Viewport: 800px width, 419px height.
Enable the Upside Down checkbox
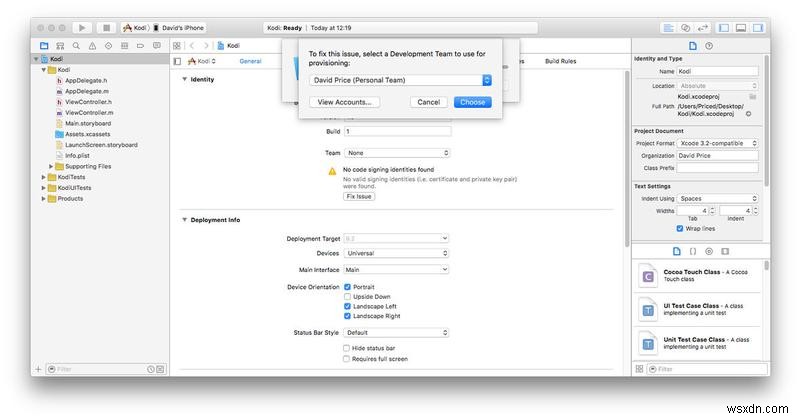[347, 297]
